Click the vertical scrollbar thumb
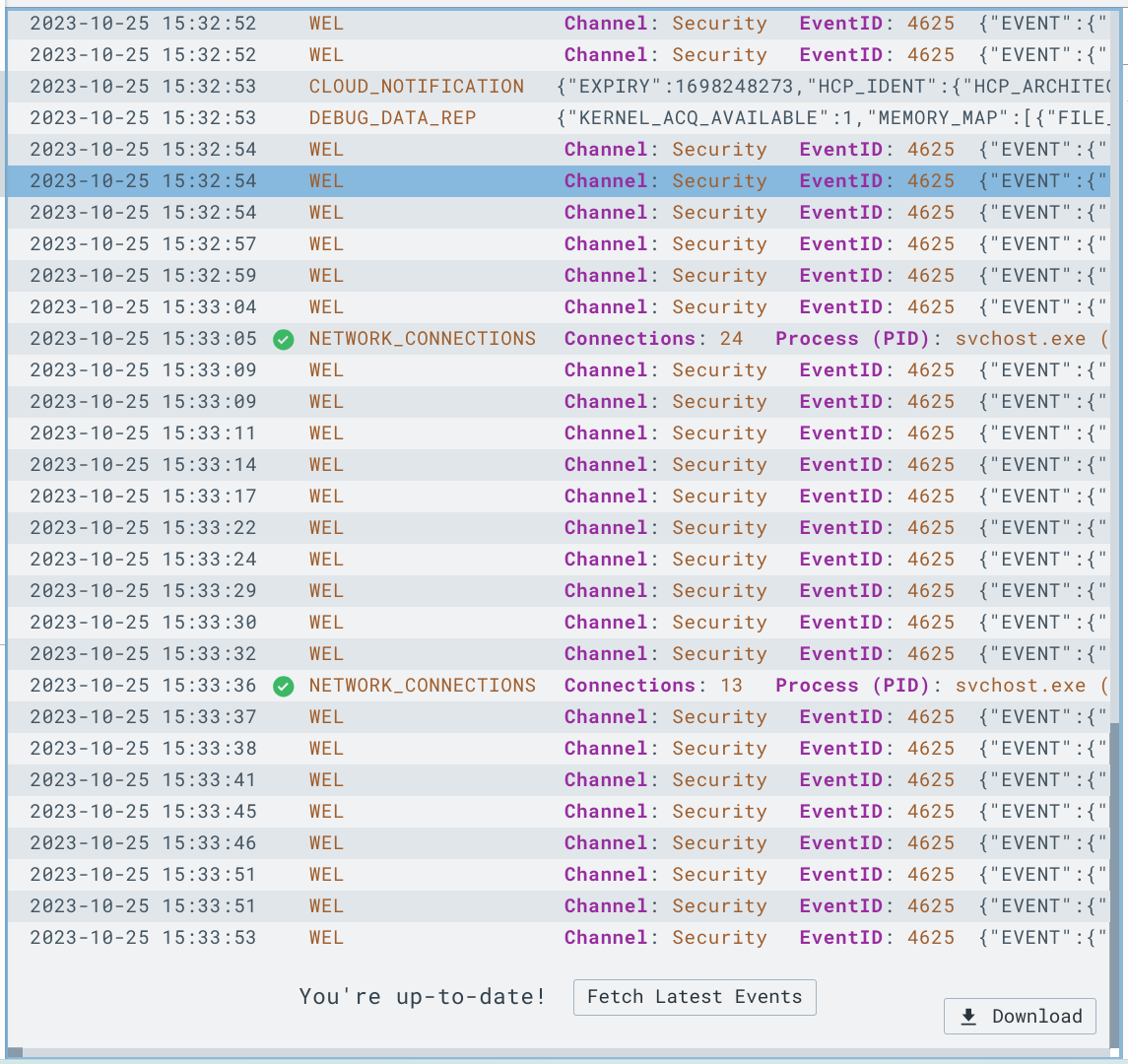The width and height of the screenshot is (1128, 1064). (x=1114, y=885)
